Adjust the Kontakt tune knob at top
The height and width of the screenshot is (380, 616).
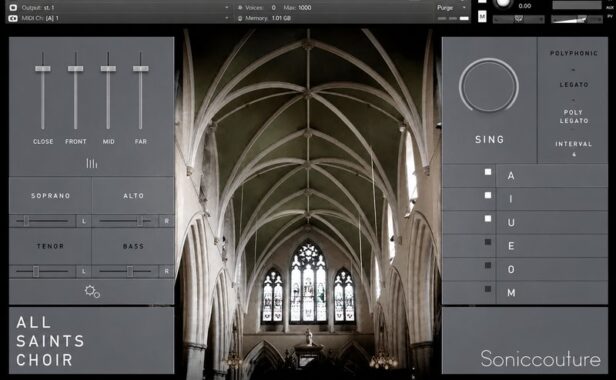pyautogui.click(x=502, y=4)
